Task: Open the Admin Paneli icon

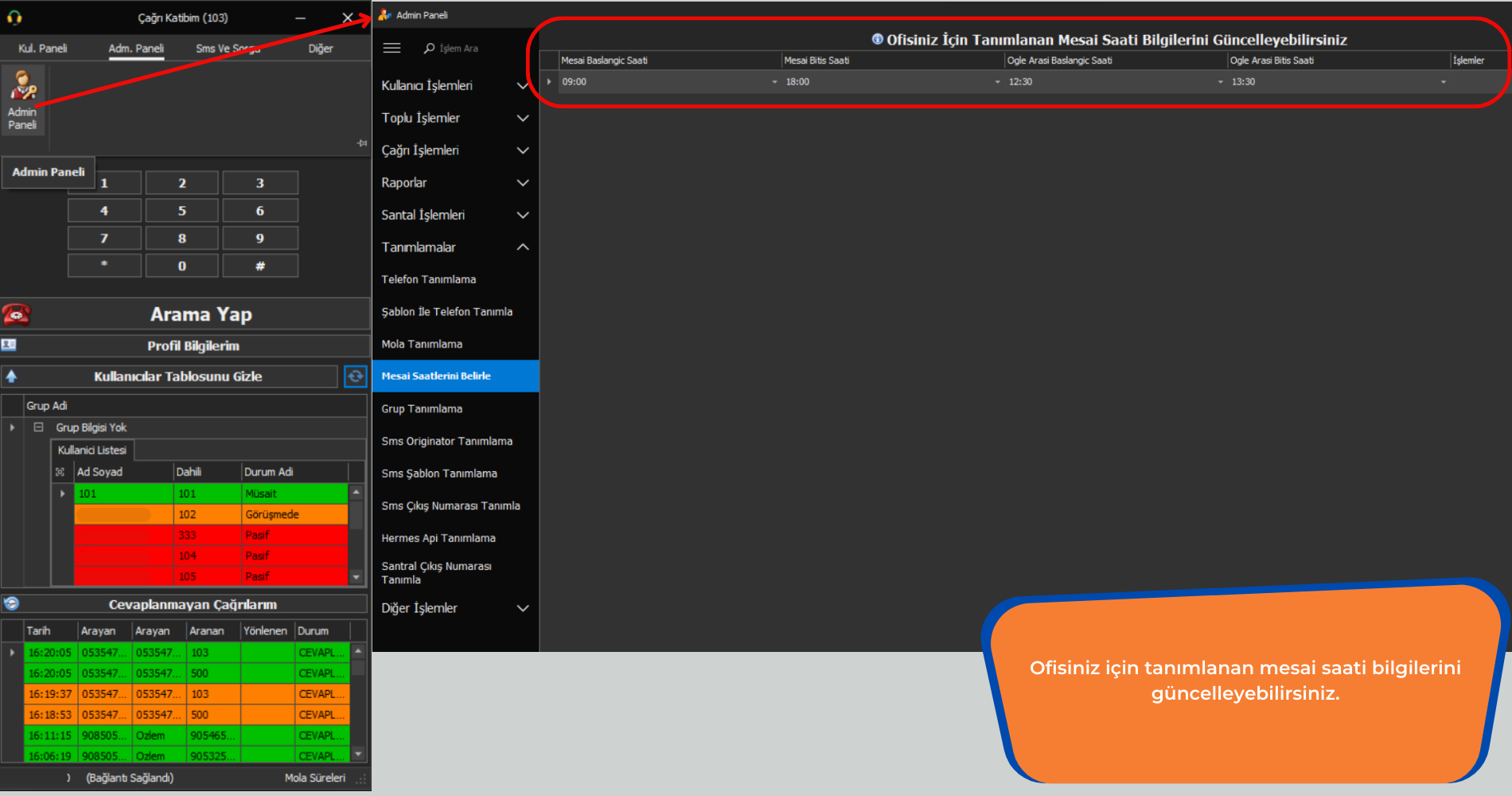Action: coord(22,99)
